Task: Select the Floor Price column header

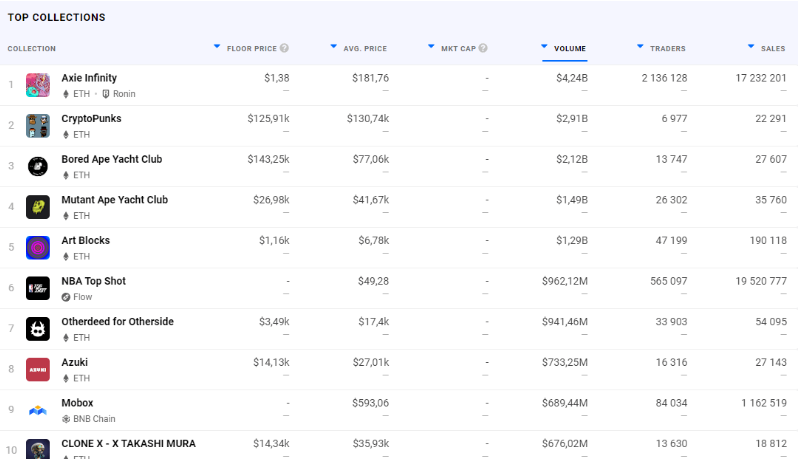Action: tap(252, 48)
